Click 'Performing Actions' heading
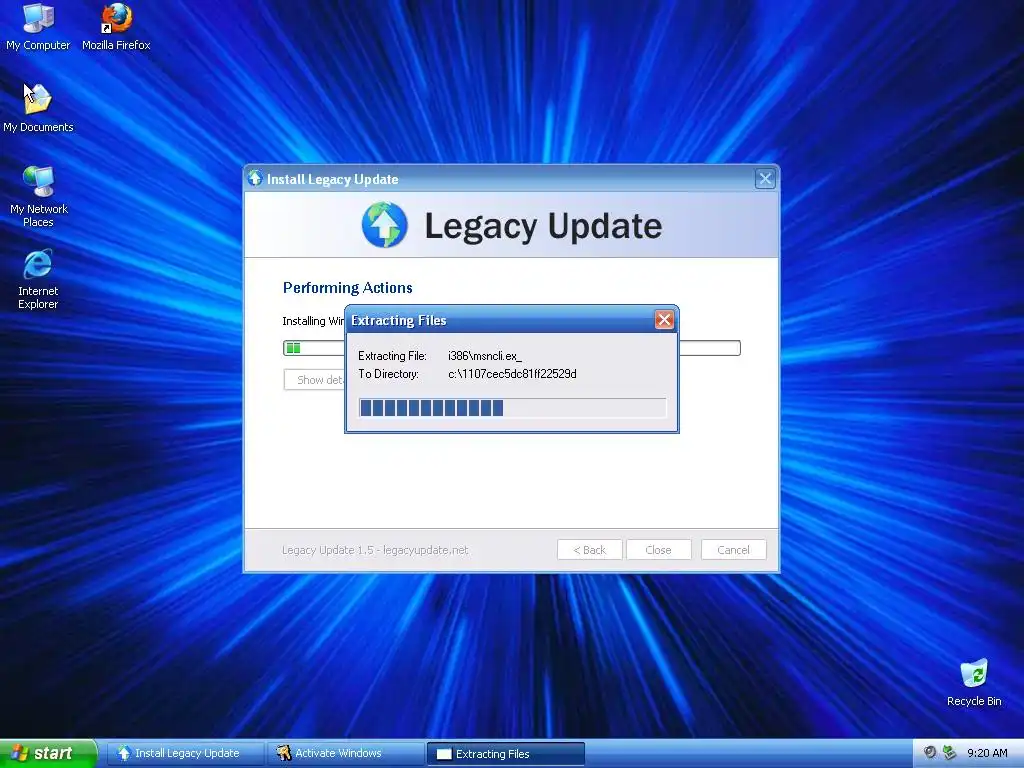 click(x=347, y=287)
